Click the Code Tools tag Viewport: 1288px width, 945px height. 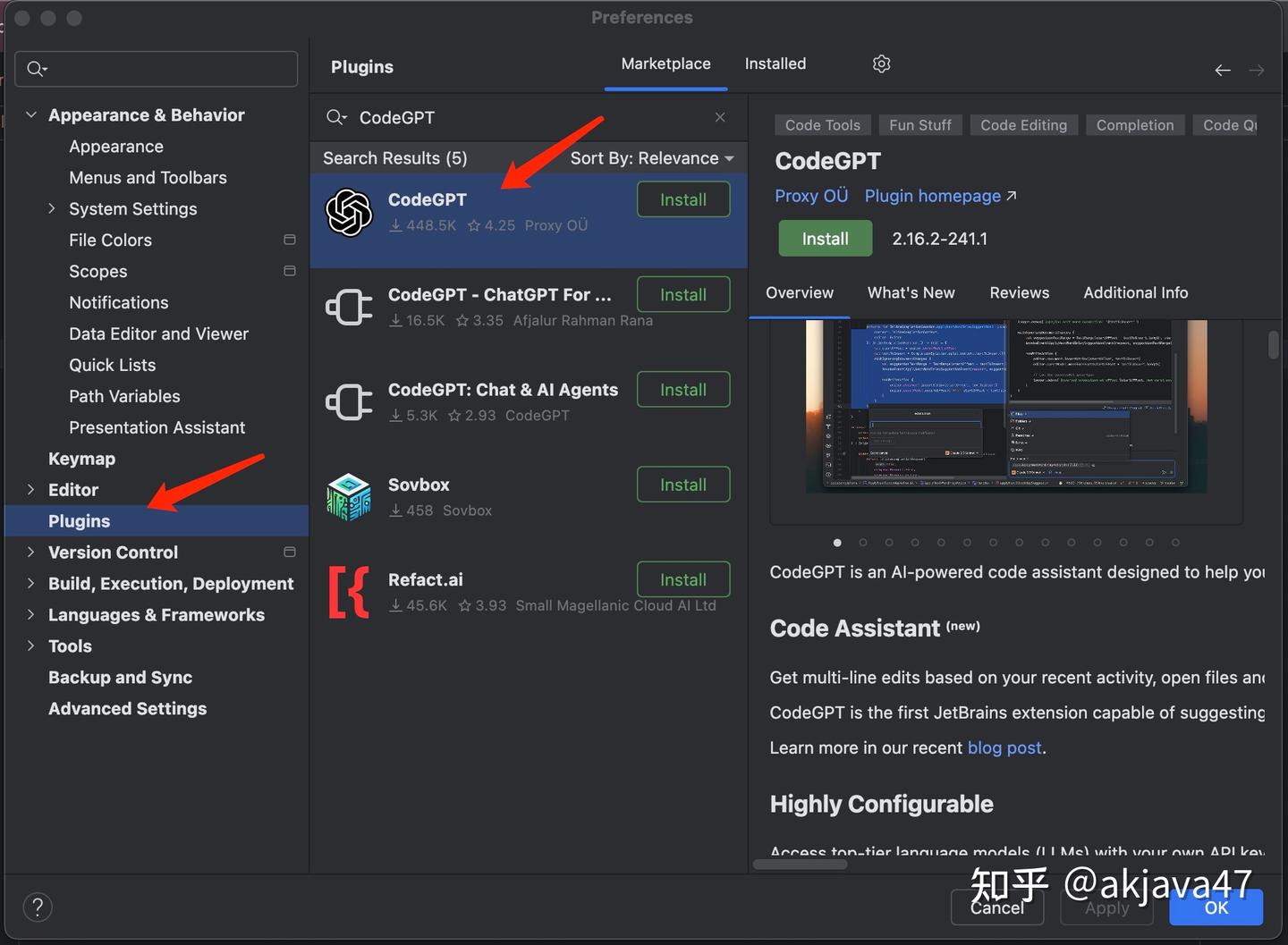[x=822, y=125]
